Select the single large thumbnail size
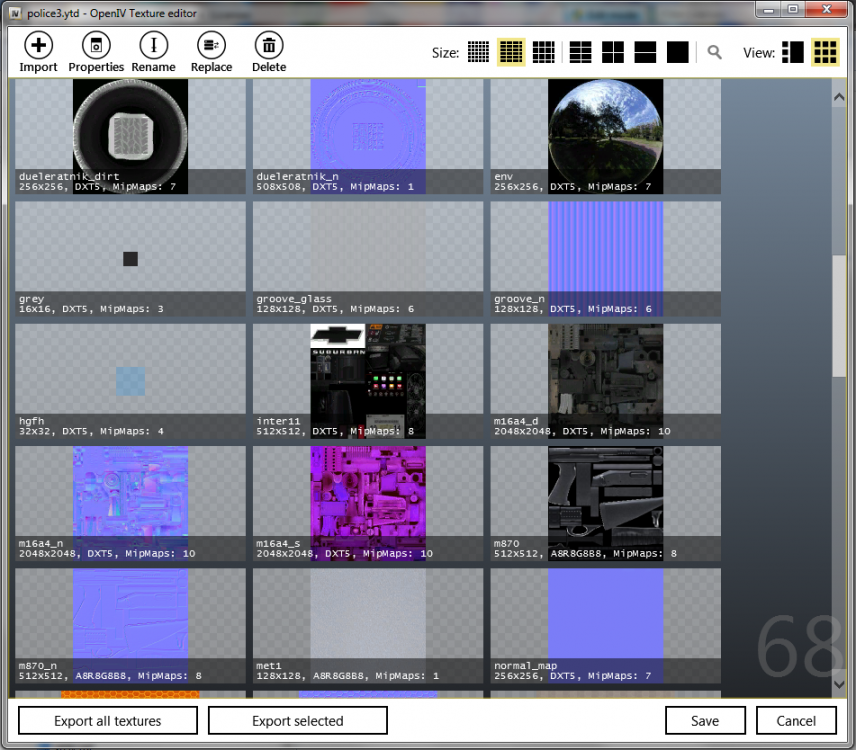The height and width of the screenshot is (750, 856). point(677,52)
